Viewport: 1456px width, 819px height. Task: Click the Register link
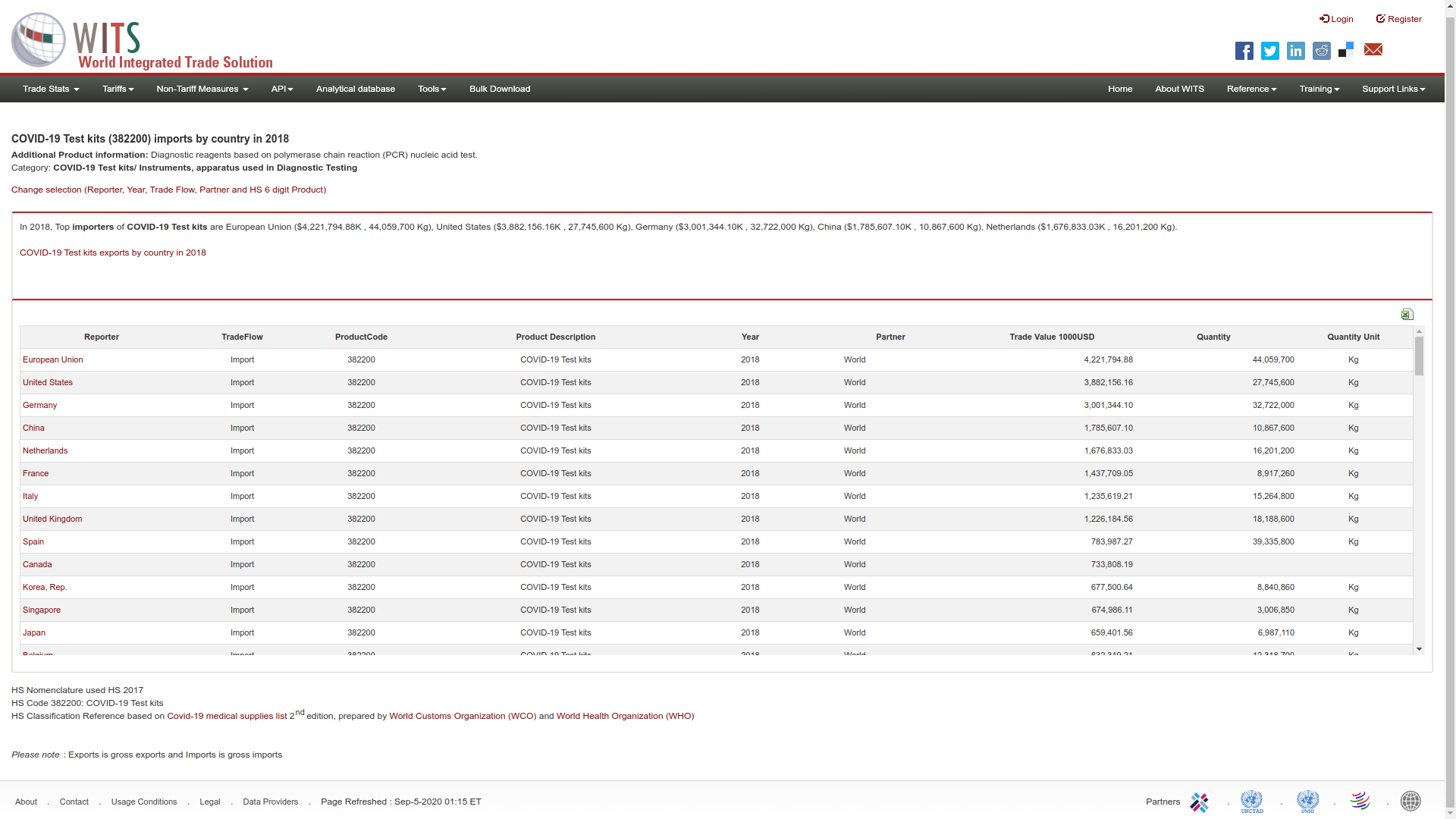tap(1399, 19)
